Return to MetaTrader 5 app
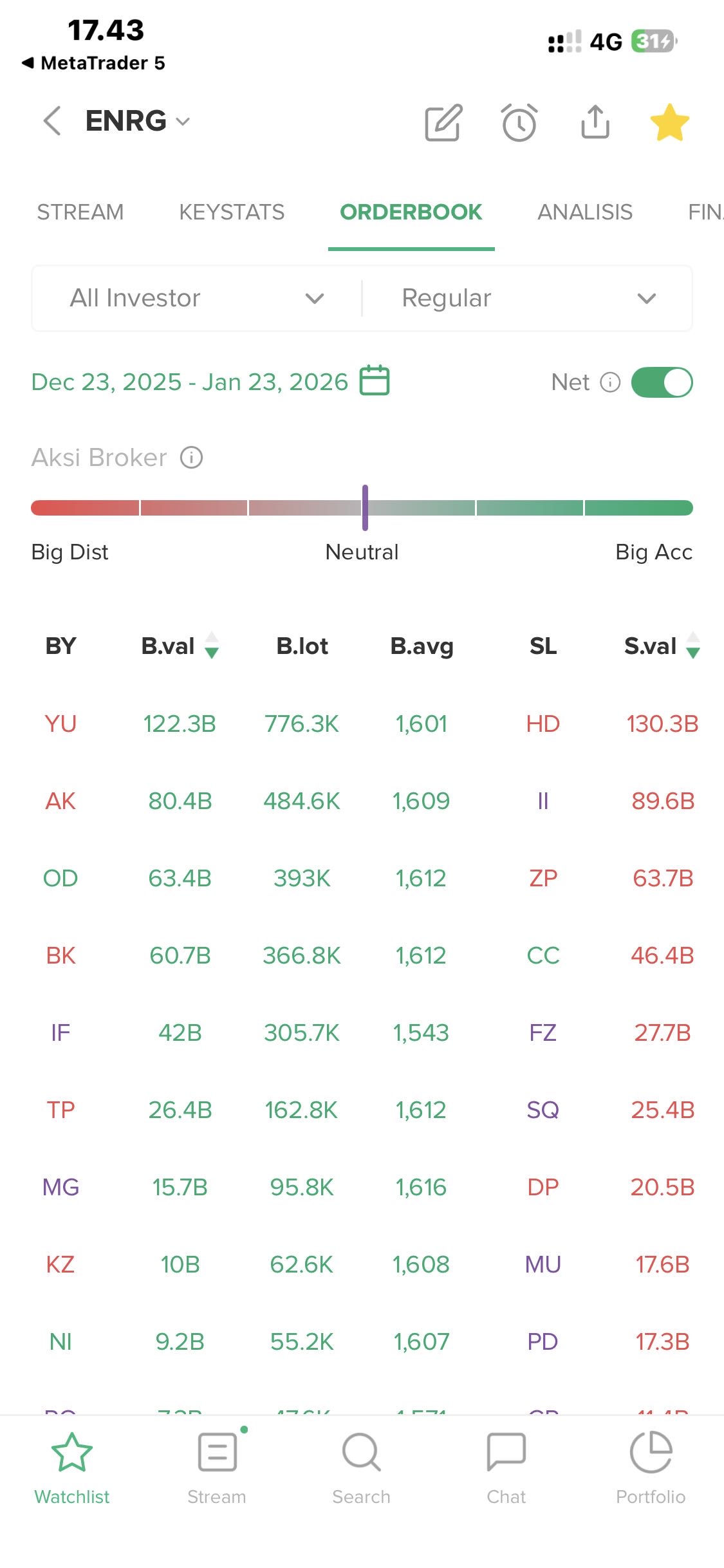This screenshot has height=1568, width=724. (x=94, y=63)
